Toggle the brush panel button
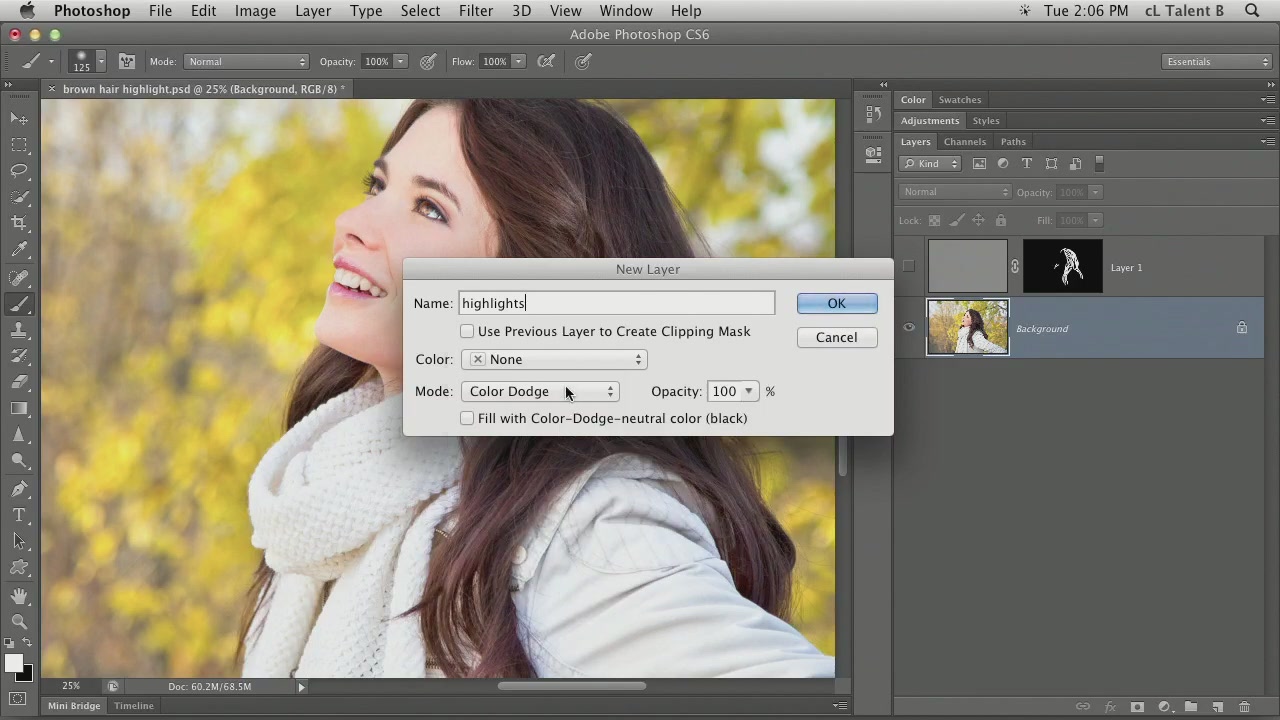 (127, 62)
